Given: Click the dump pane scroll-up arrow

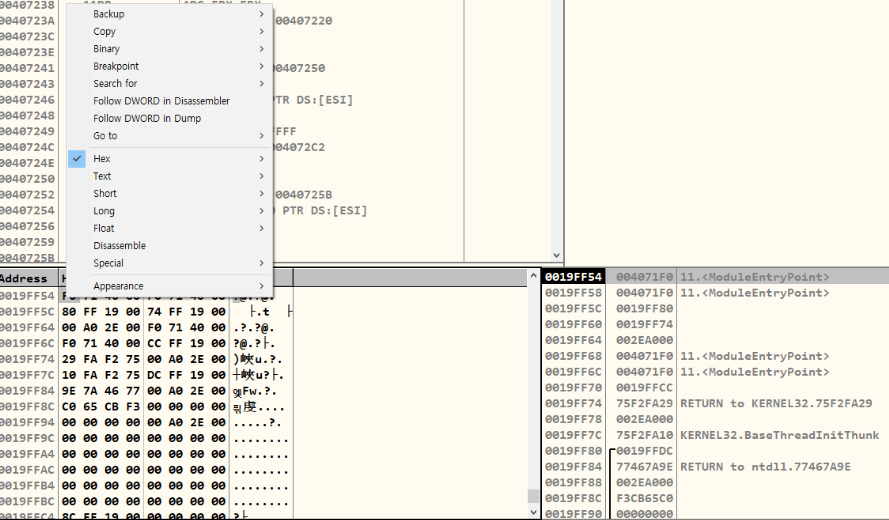Looking at the screenshot, I should (x=533, y=276).
